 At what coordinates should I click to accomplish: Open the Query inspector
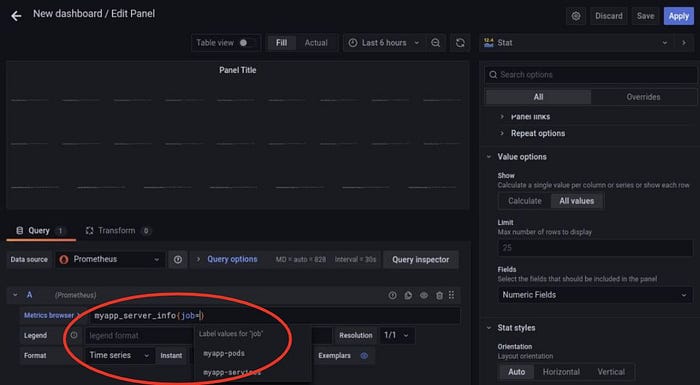point(421,259)
